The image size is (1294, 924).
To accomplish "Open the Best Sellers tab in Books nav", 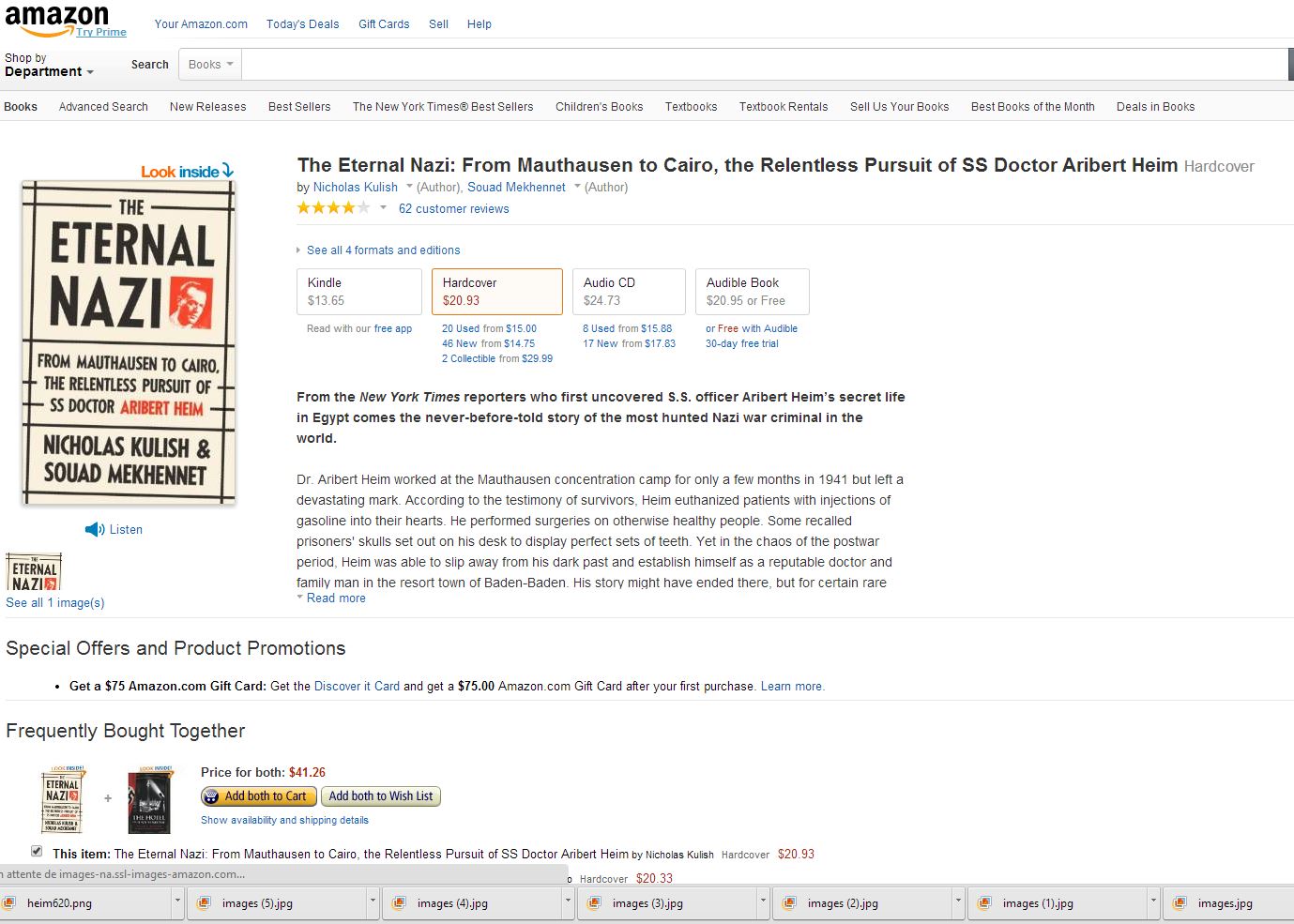I will click(299, 107).
